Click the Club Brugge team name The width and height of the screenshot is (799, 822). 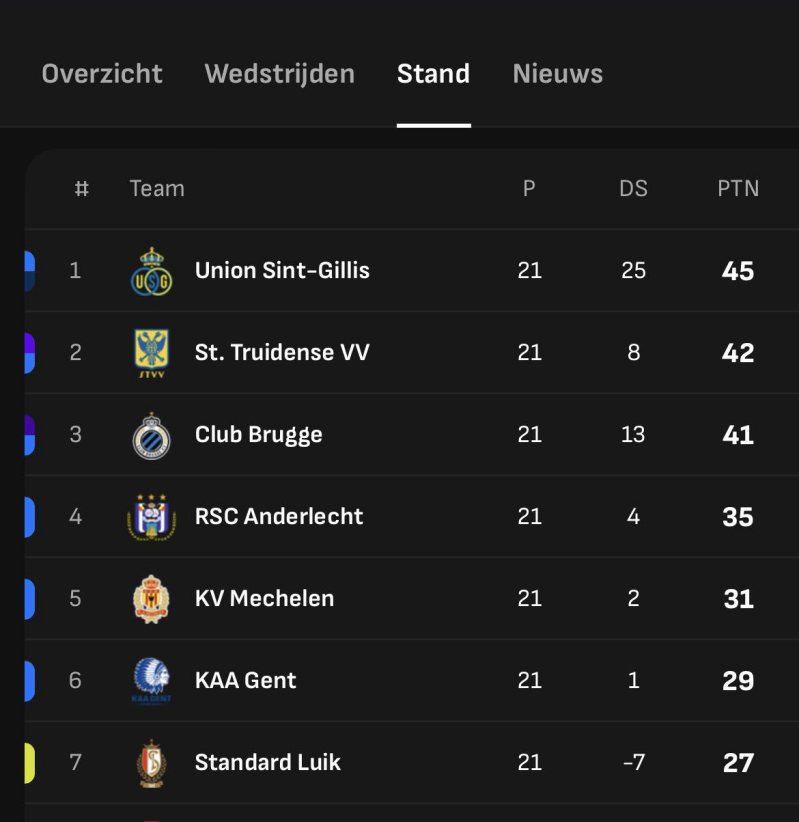tap(258, 435)
